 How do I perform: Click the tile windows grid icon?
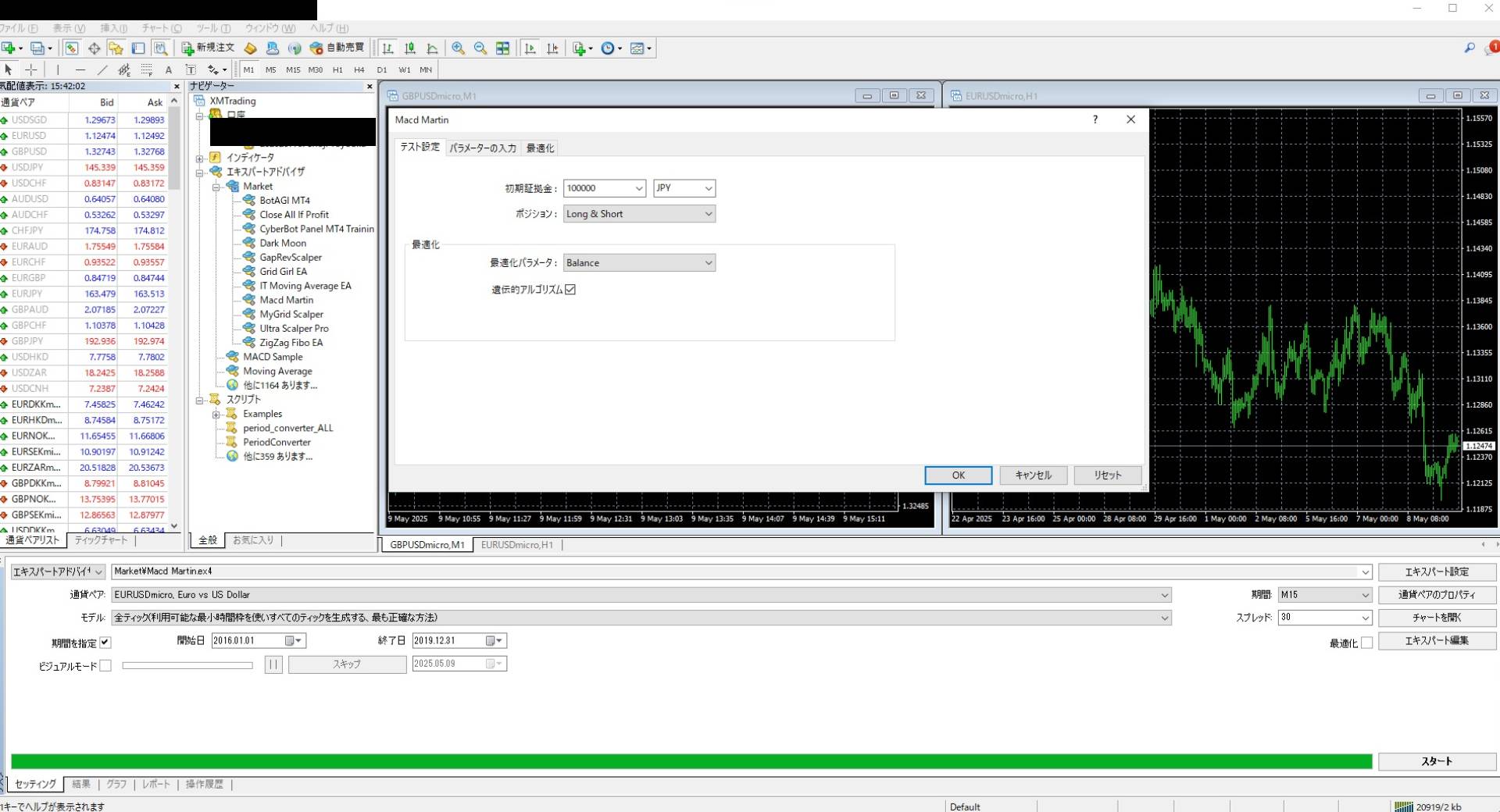pyautogui.click(x=502, y=48)
